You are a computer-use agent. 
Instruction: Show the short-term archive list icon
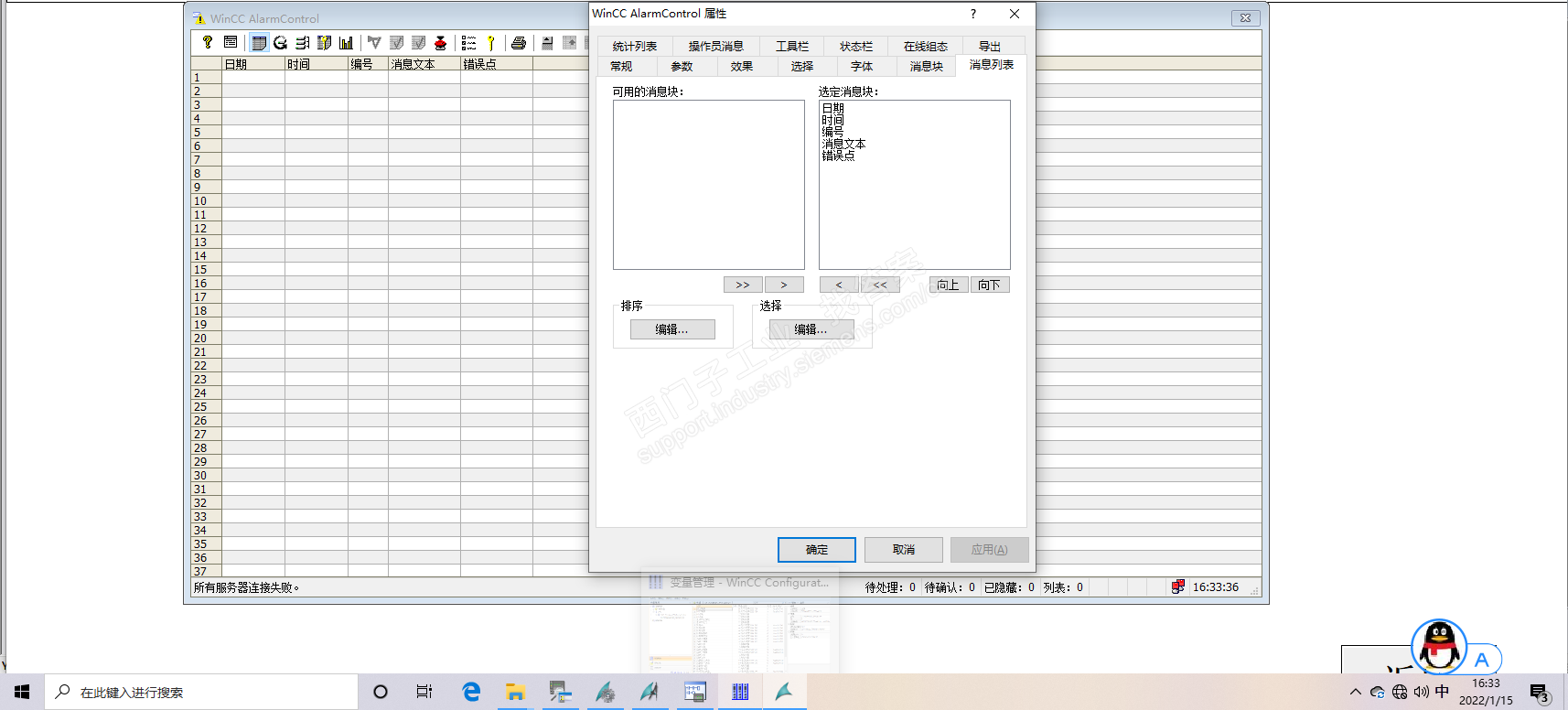click(x=281, y=42)
